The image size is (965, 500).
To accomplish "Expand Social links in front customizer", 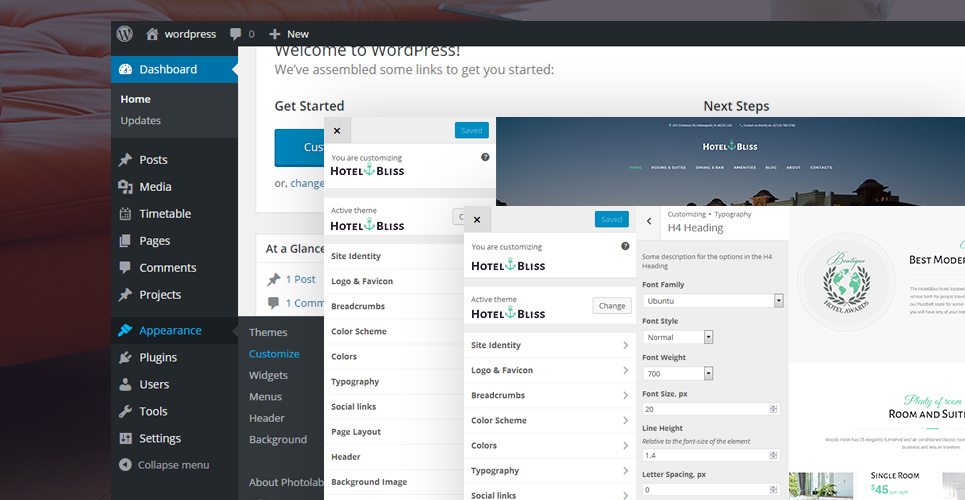I will click(x=550, y=494).
